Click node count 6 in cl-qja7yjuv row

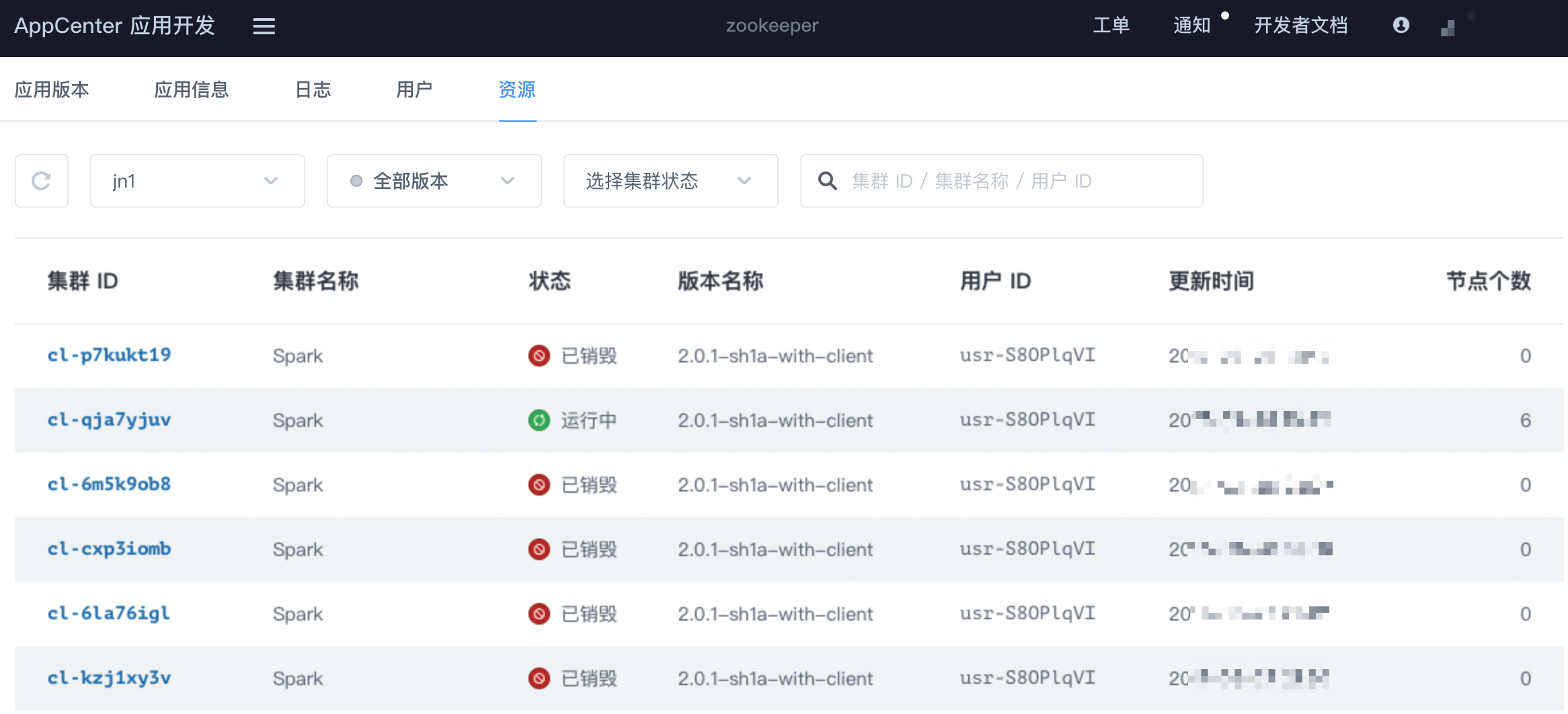[1526, 420]
